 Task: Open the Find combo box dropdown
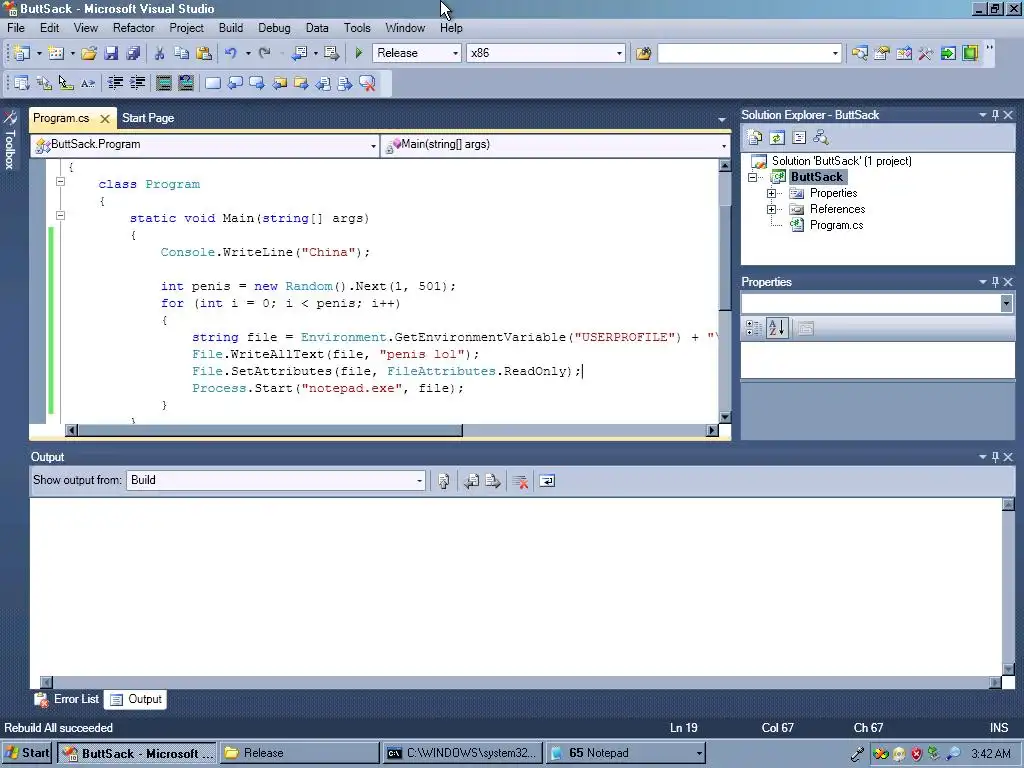(x=835, y=54)
